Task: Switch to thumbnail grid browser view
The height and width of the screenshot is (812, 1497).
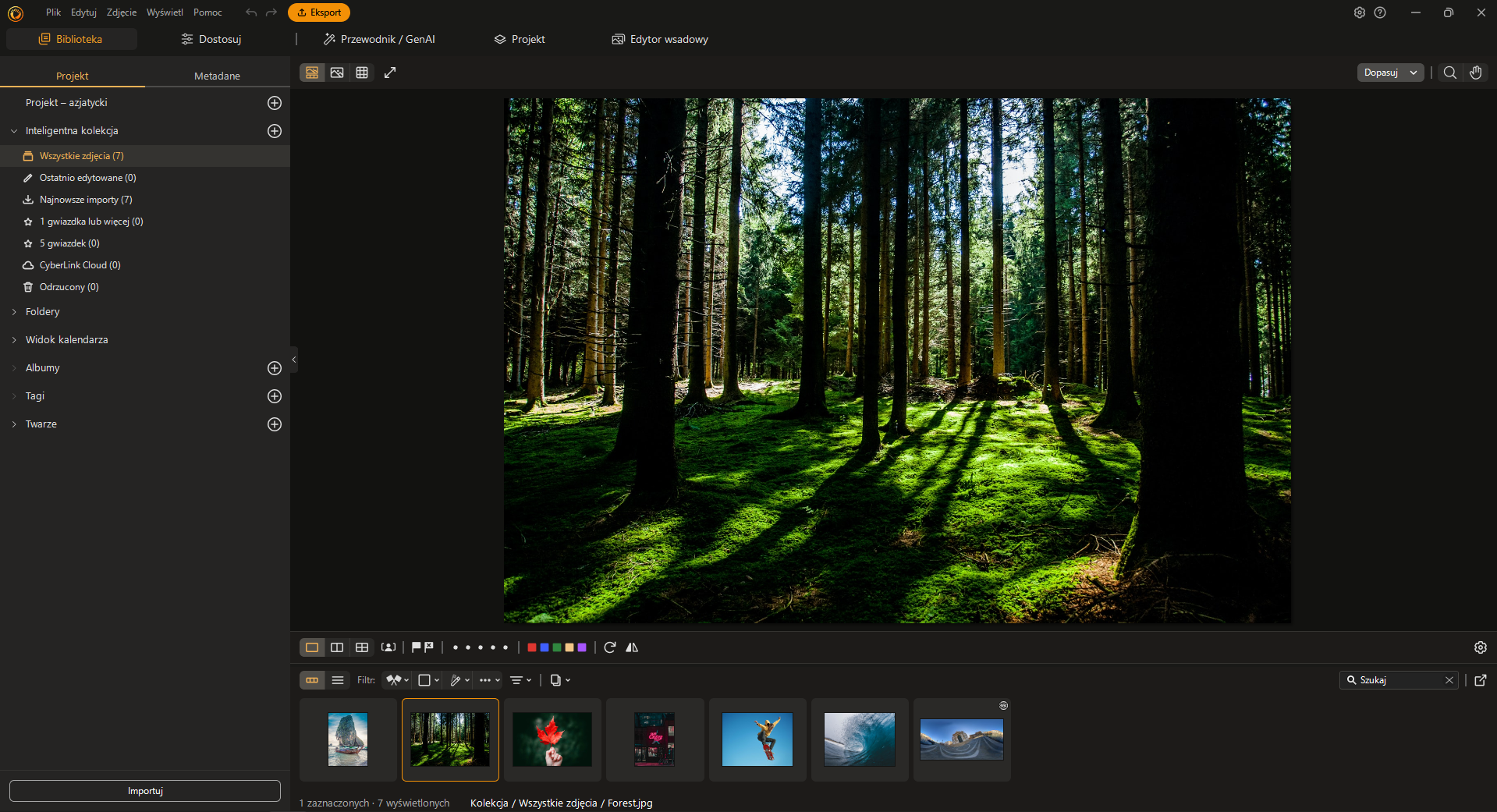Action: click(362, 73)
